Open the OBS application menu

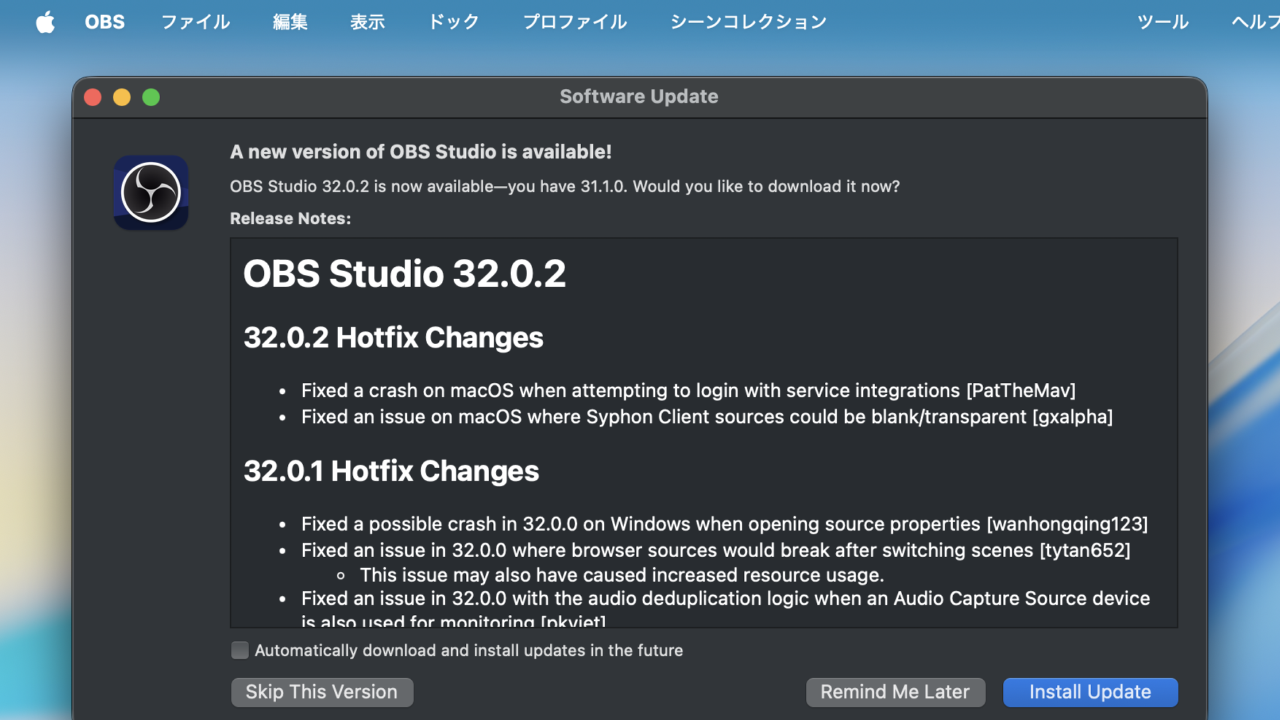(x=105, y=22)
